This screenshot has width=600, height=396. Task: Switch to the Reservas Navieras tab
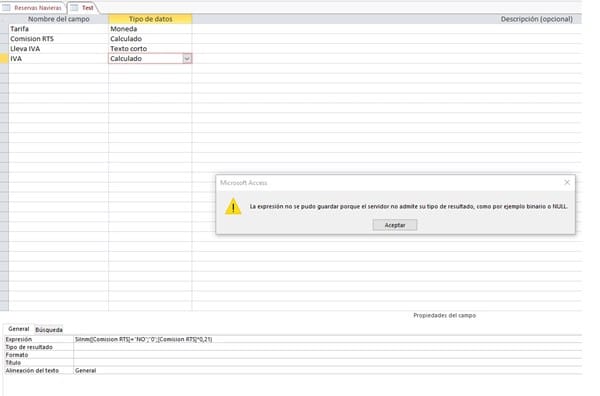(x=33, y=8)
